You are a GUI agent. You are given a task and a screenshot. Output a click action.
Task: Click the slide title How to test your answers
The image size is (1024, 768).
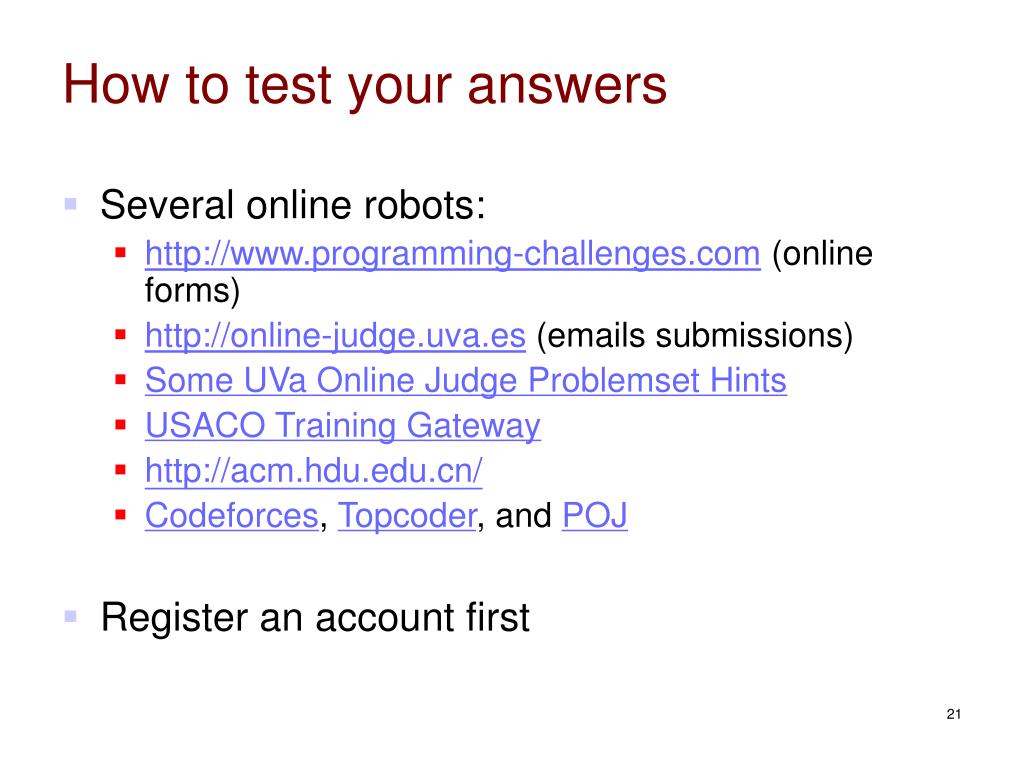click(x=364, y=86)
